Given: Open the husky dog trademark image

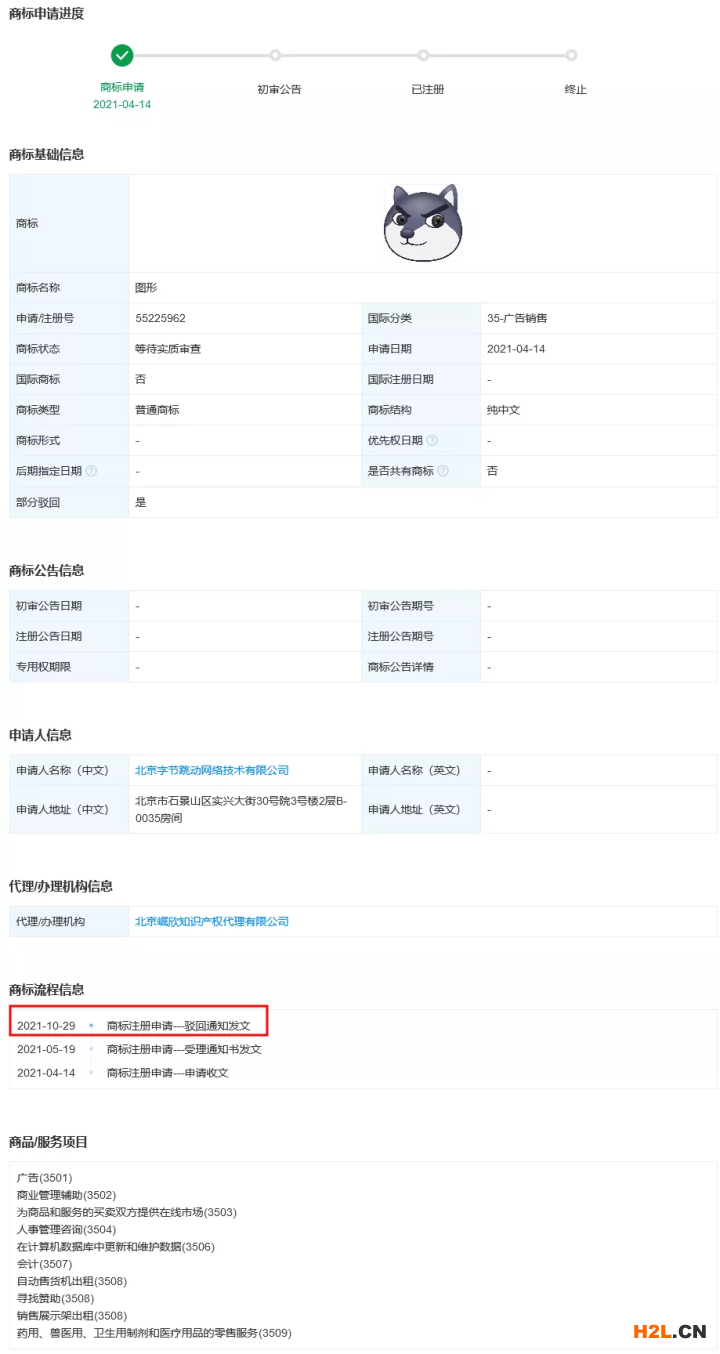Looking at the screenshot, I should pos(422,223).
